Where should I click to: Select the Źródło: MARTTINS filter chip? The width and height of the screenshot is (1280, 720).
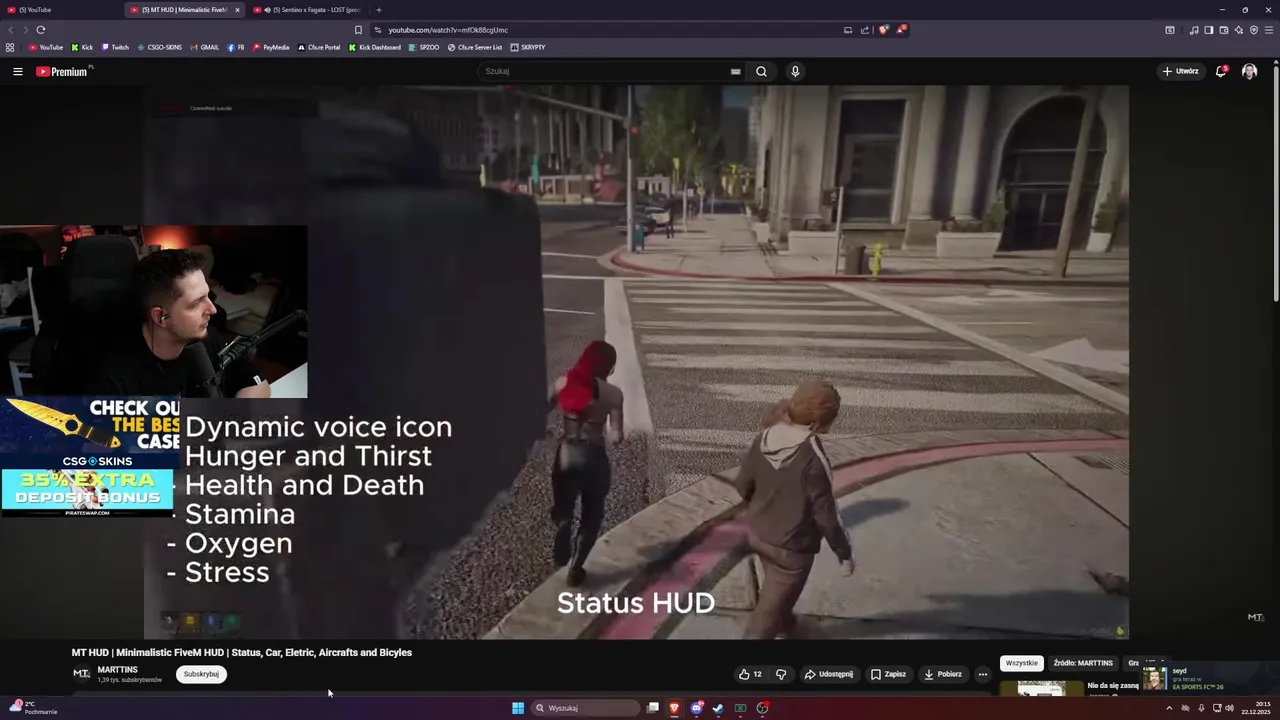click(1083, 663)
